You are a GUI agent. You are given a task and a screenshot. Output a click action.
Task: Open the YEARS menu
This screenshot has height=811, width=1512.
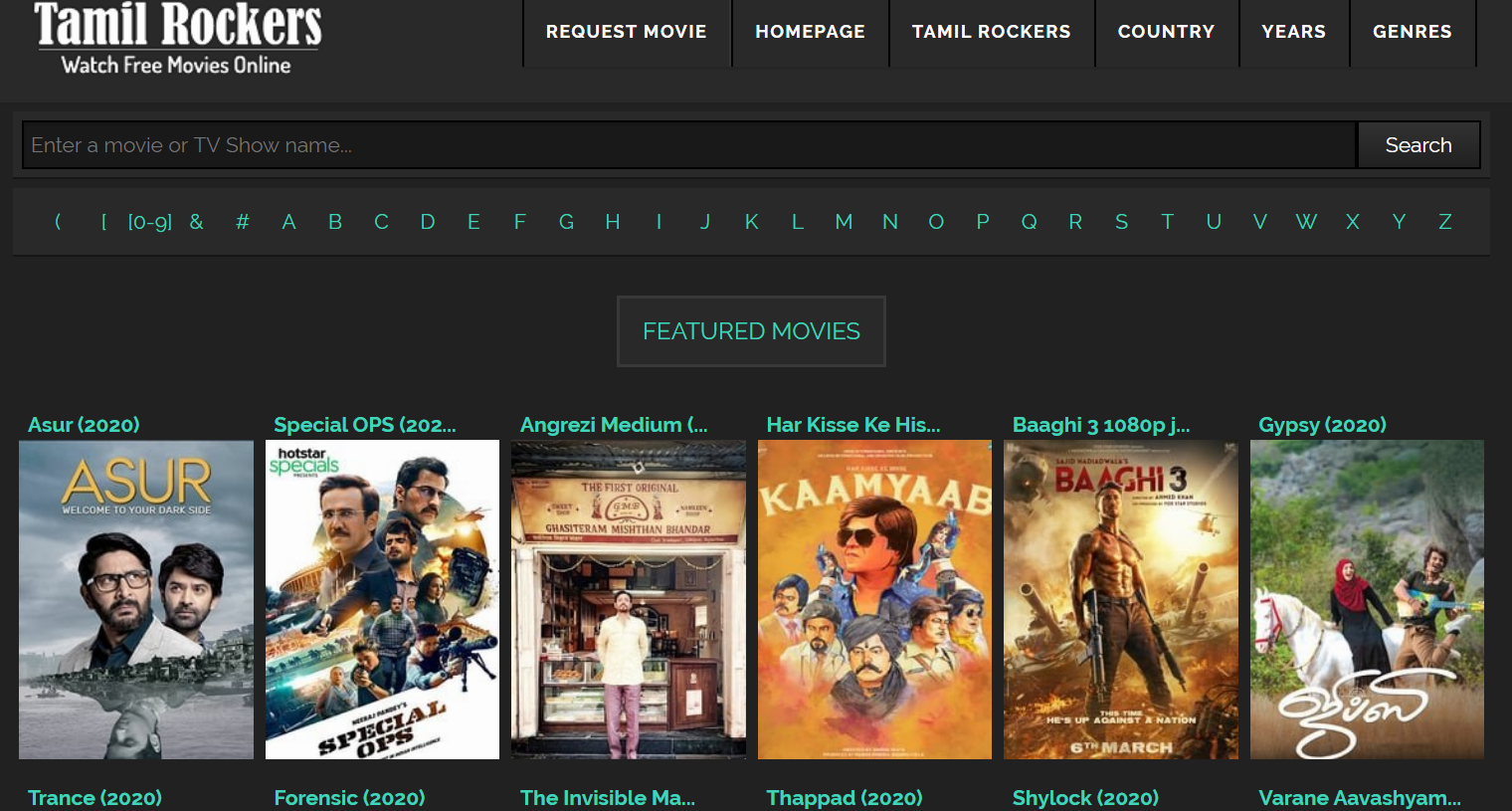coord(1293,32)
